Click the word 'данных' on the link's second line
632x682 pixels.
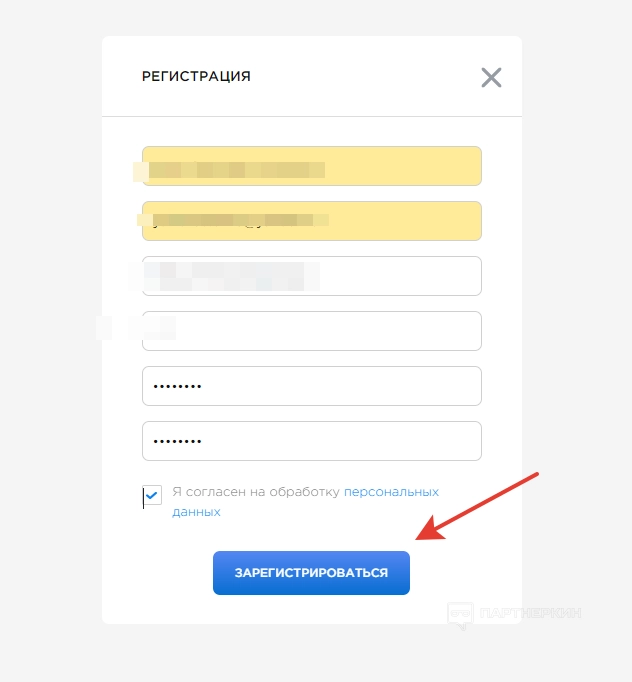pos(196,512)
